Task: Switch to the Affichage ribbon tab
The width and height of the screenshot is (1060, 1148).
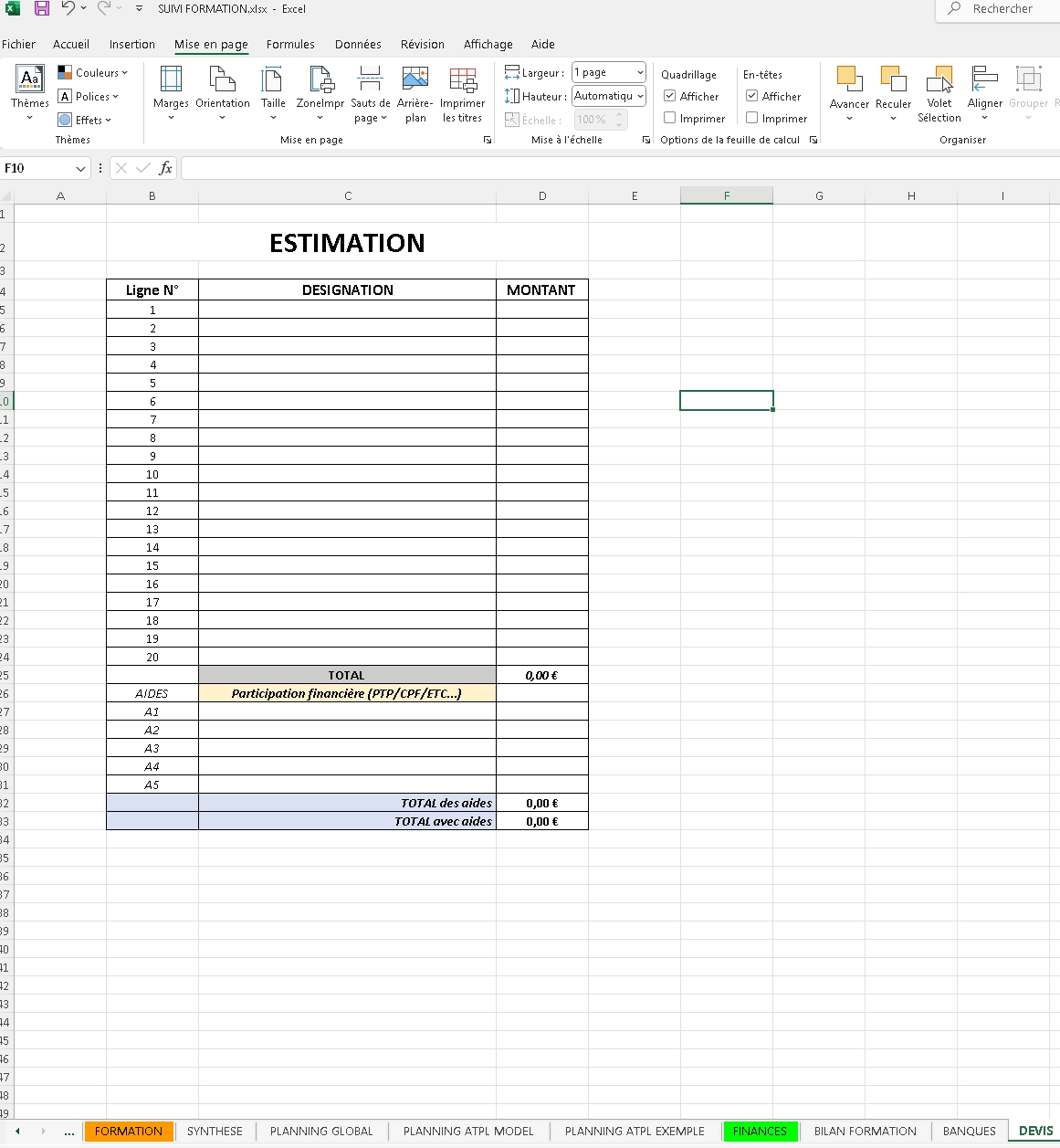Action: click(488, 44)
